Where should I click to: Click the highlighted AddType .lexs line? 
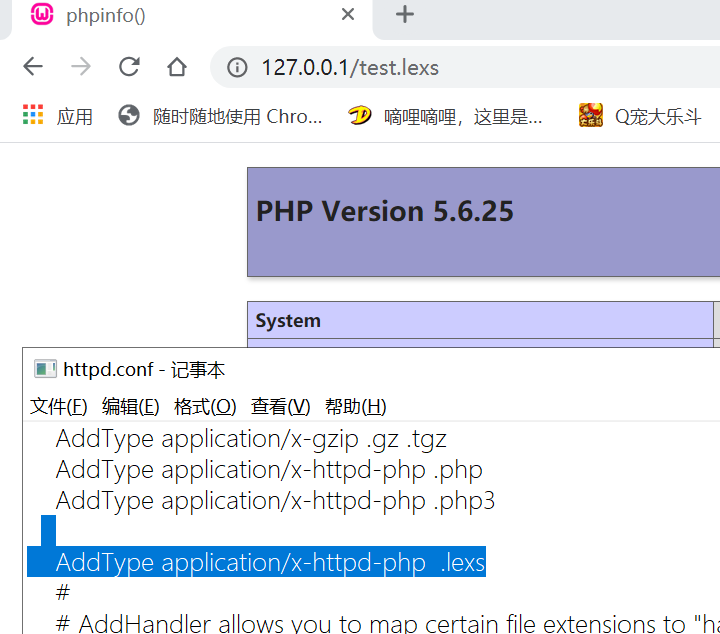point(270,562)
